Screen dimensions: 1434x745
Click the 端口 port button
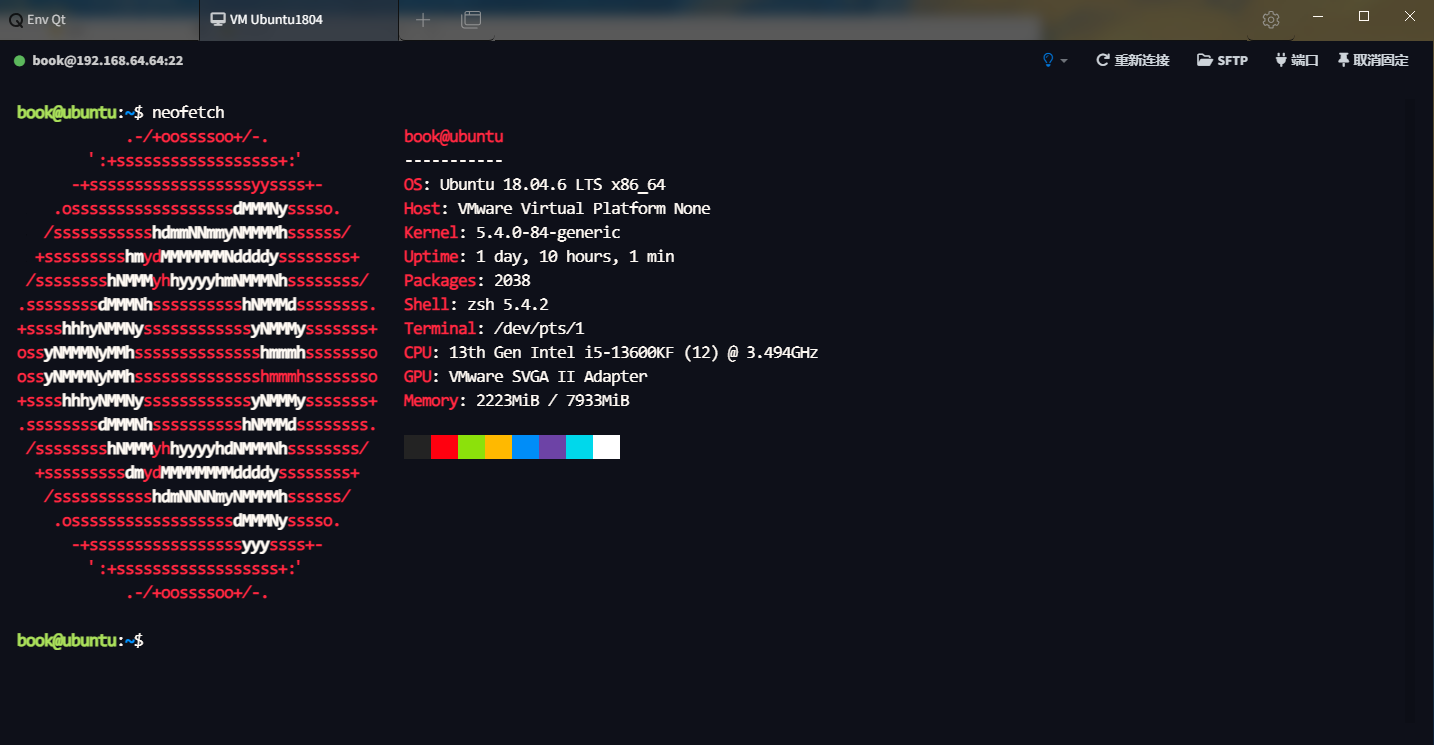point(1297,61)
